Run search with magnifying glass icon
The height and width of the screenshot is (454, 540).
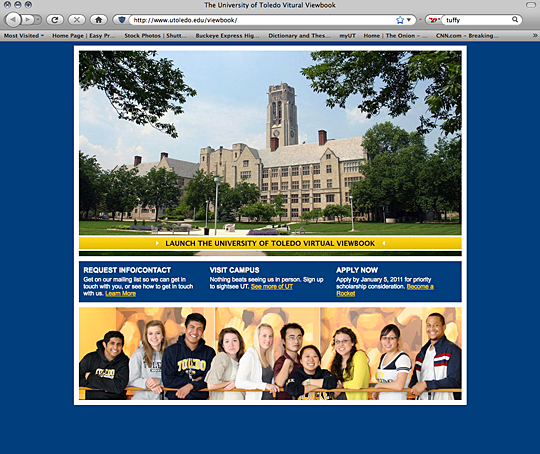tap(515, 20)
